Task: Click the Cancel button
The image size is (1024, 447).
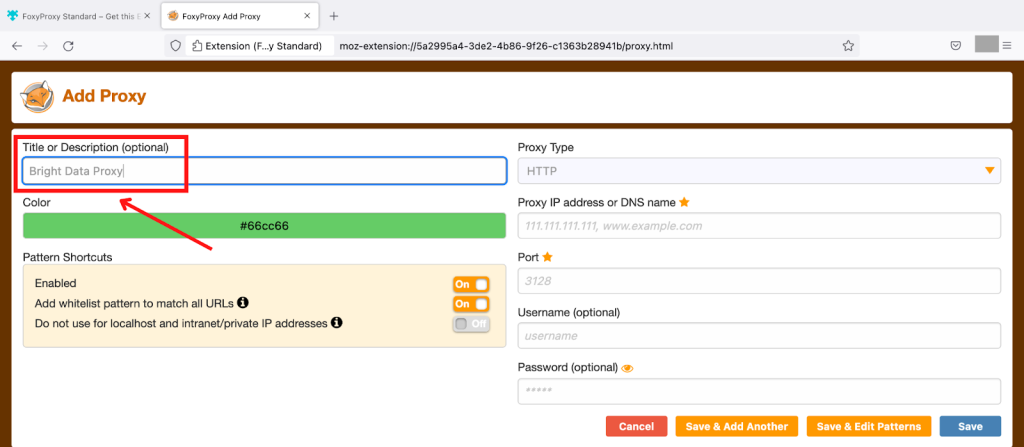Action: 637,426
